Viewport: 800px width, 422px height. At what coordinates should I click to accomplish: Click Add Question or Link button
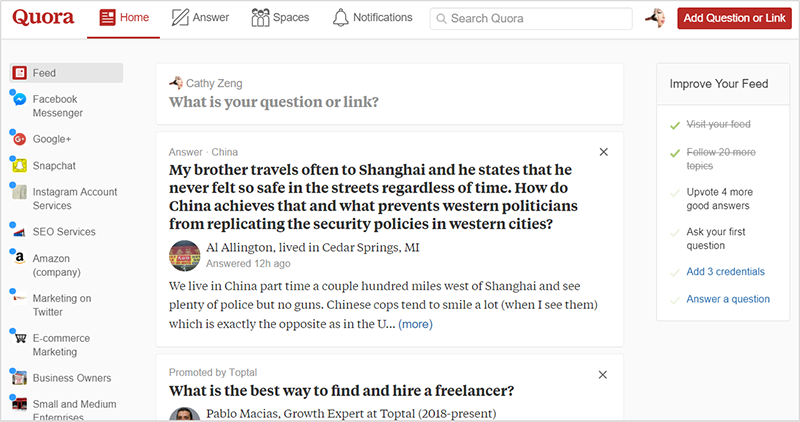coord(734,18)
